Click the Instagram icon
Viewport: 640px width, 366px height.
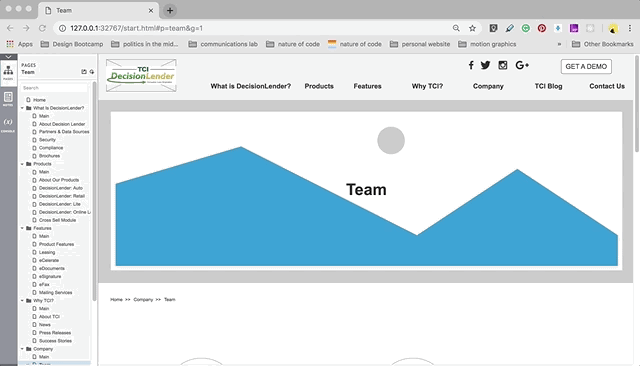(x=503, y=65)
